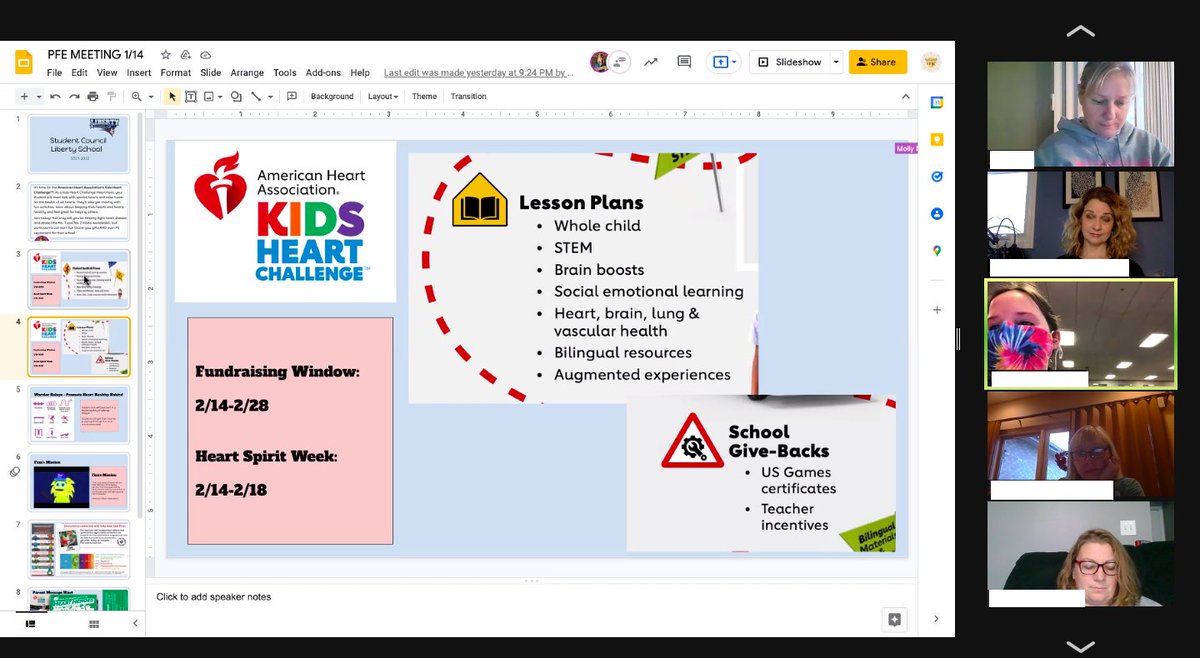The image size is (1200, 658).
Task: Open the Transition panel
Action: pos(468,96)
